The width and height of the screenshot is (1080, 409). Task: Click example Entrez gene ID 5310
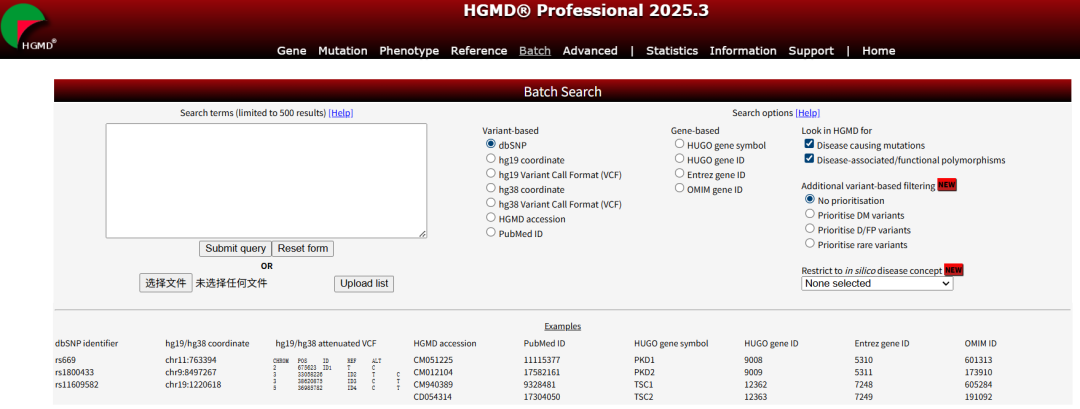(x=864, y=360)
